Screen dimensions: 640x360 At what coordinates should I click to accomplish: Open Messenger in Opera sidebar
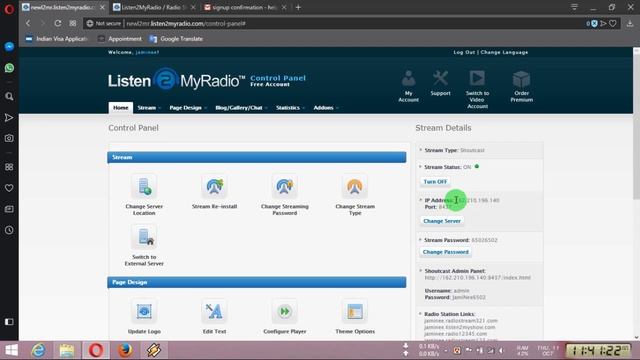[x=9, y=47]
